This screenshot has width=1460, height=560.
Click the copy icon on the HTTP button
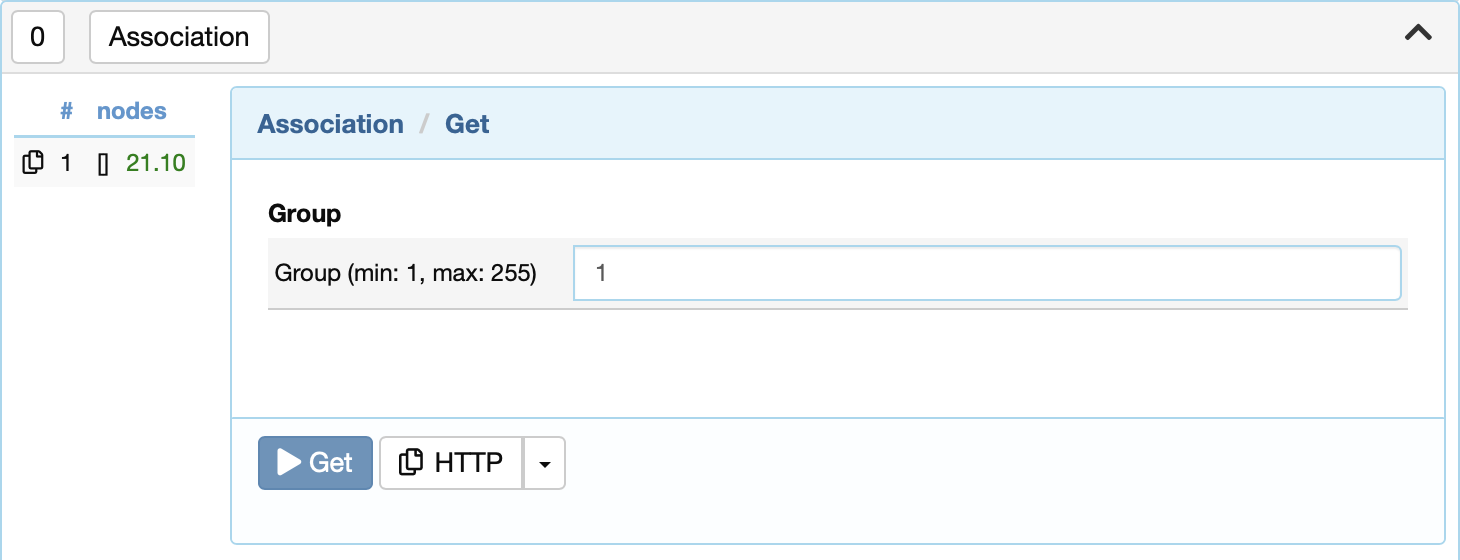(410, 463)
